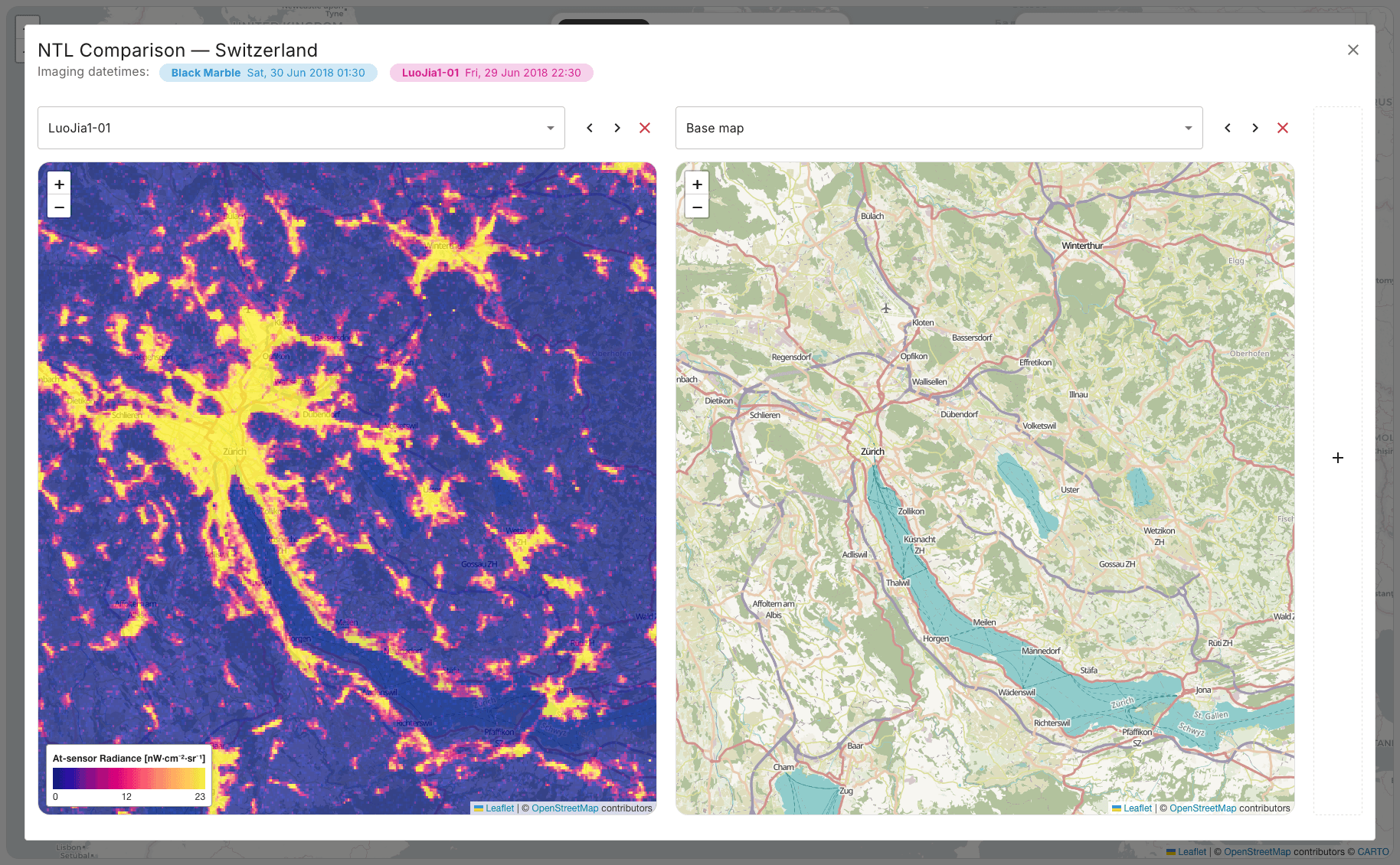Close the NTL Comparison dialog

(1353, 50)
